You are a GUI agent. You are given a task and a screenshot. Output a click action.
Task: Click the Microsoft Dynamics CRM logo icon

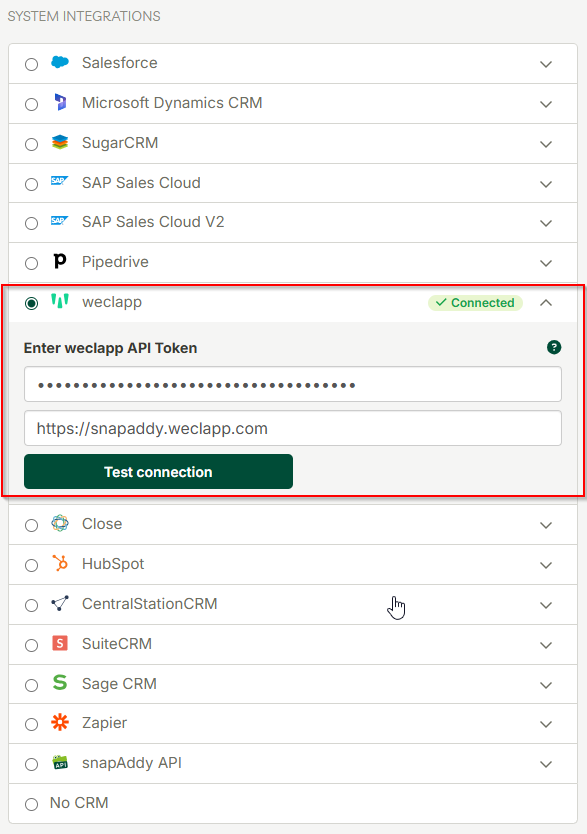click(61, 102)
